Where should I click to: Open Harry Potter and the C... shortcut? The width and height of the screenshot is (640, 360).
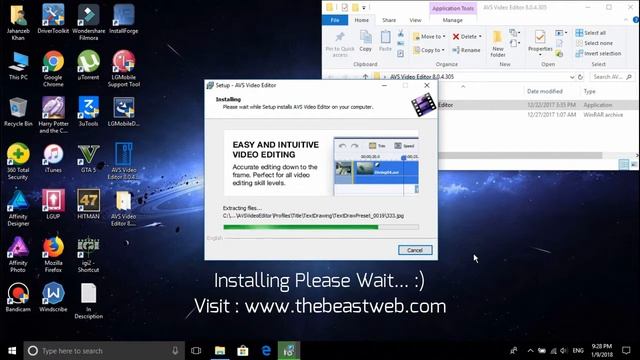click(53, 116)
